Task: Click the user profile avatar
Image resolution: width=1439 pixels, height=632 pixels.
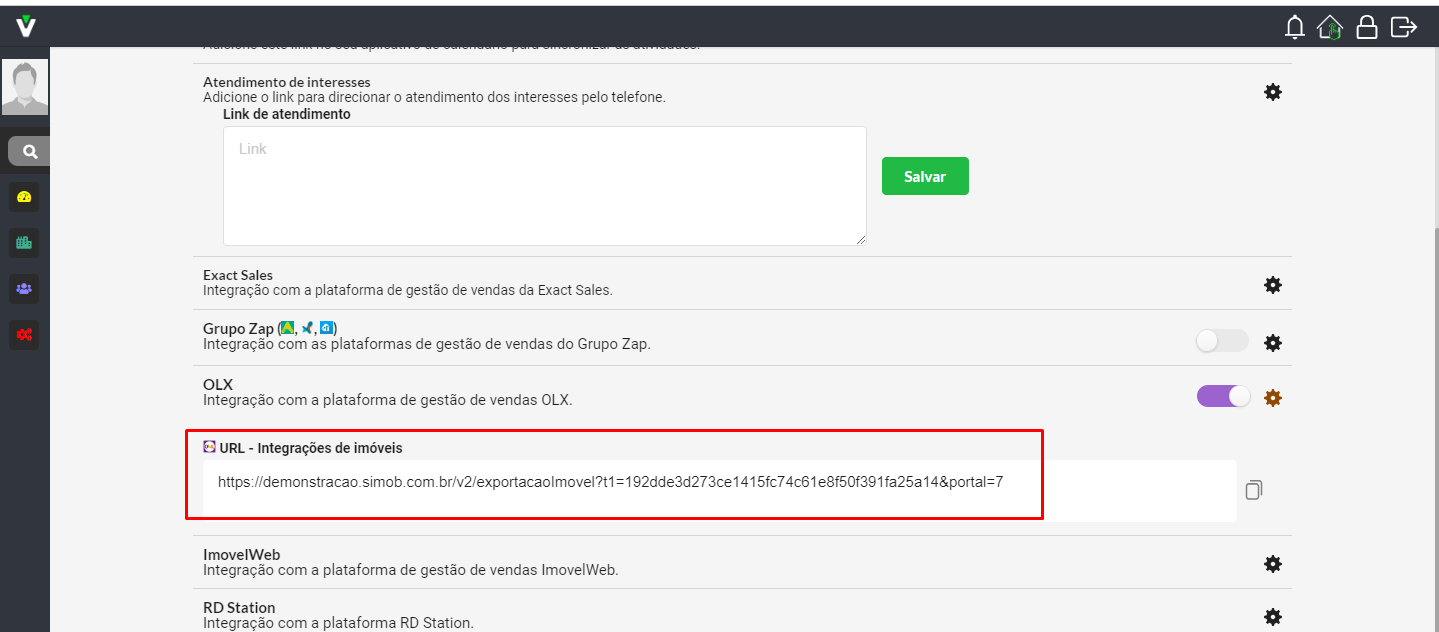Action: 25,87
